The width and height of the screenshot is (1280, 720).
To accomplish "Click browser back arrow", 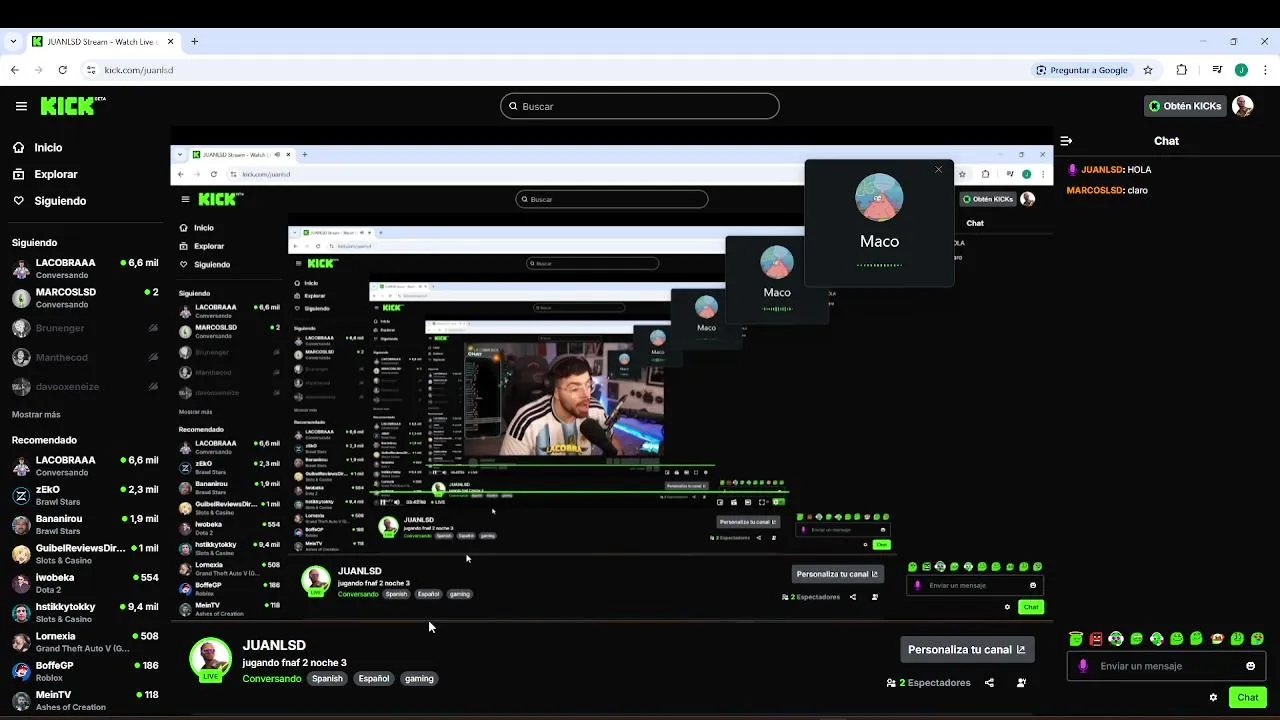I will click(14, 70).
